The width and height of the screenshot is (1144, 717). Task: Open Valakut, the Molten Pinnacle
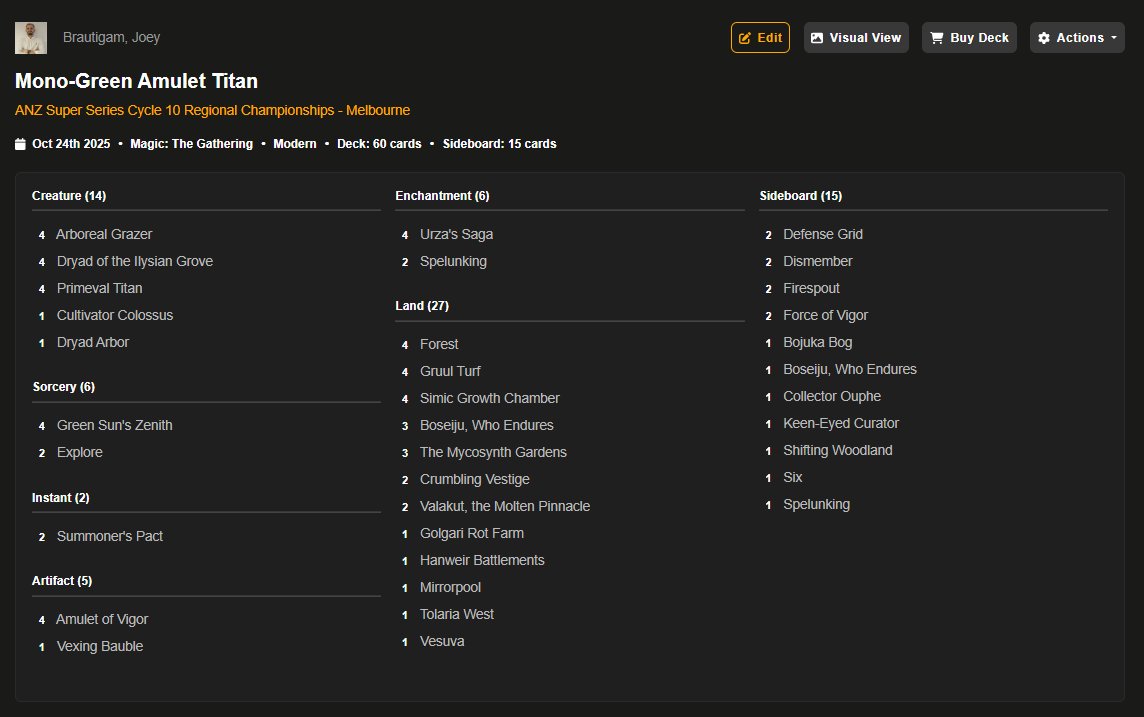[x=505, y=506]
